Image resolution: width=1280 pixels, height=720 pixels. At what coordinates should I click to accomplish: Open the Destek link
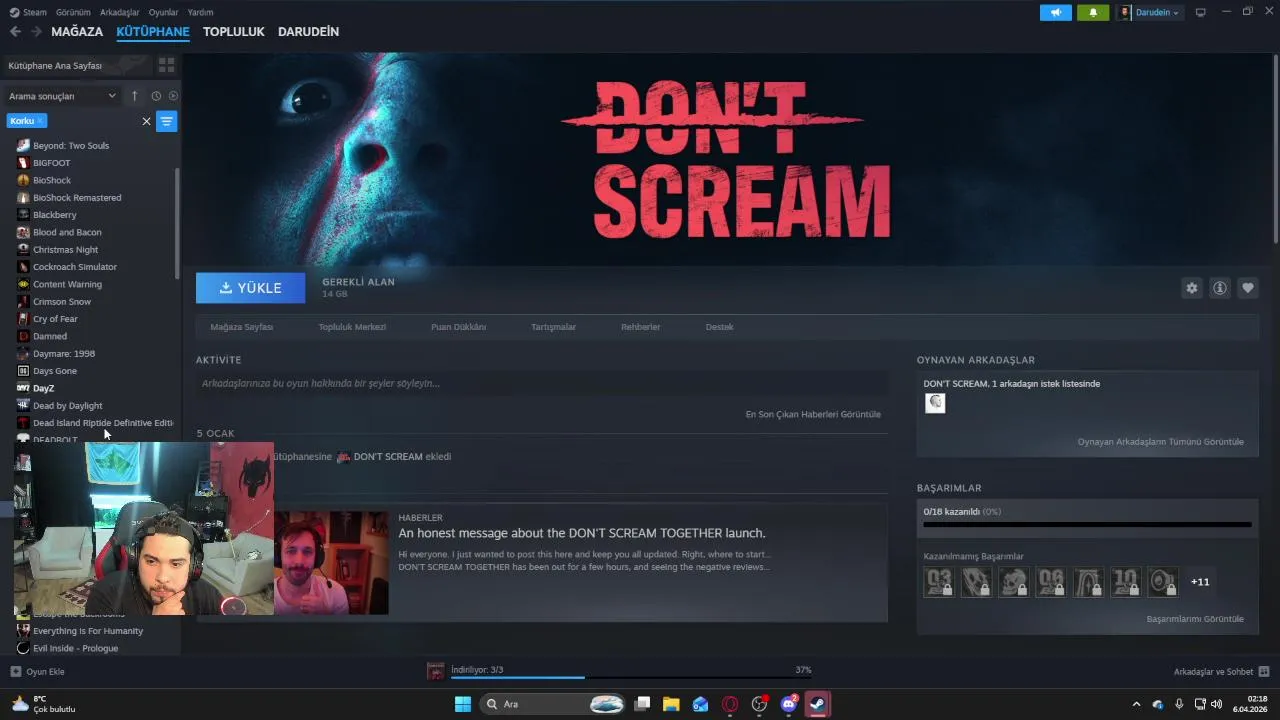tap(720, 327)
